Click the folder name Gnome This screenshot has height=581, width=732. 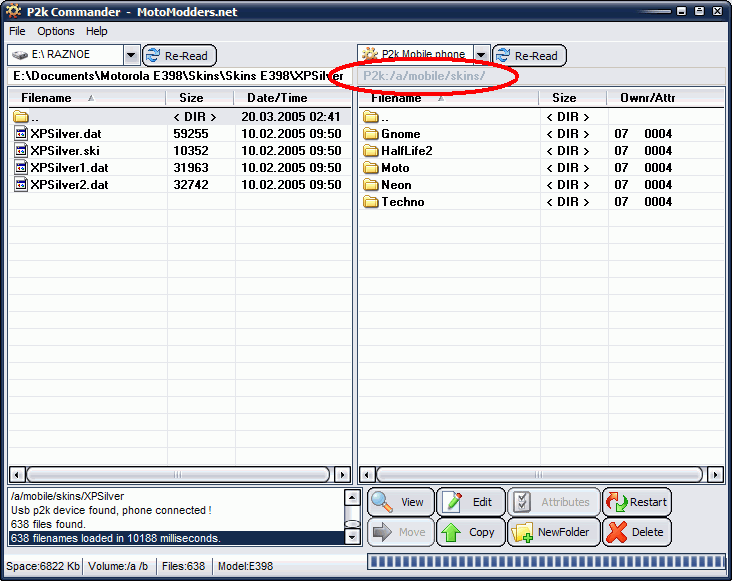point(401,134)
